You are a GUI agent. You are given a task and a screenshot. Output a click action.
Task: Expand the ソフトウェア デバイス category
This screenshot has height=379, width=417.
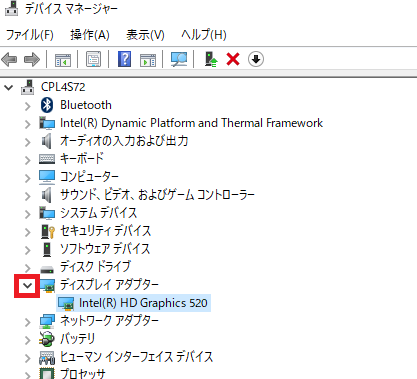click(x=28, y=250)
